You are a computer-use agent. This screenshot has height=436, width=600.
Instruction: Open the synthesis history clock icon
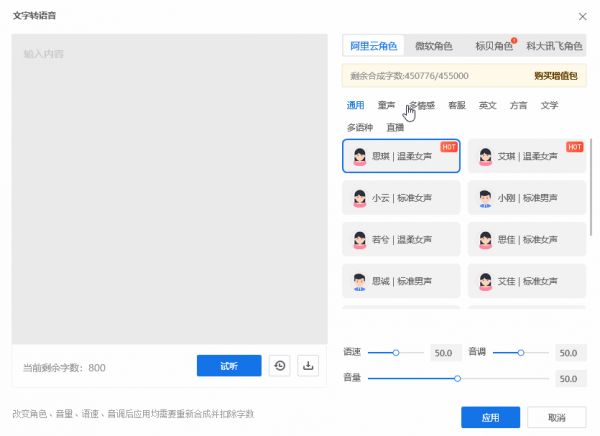click(x=280, y=366)
